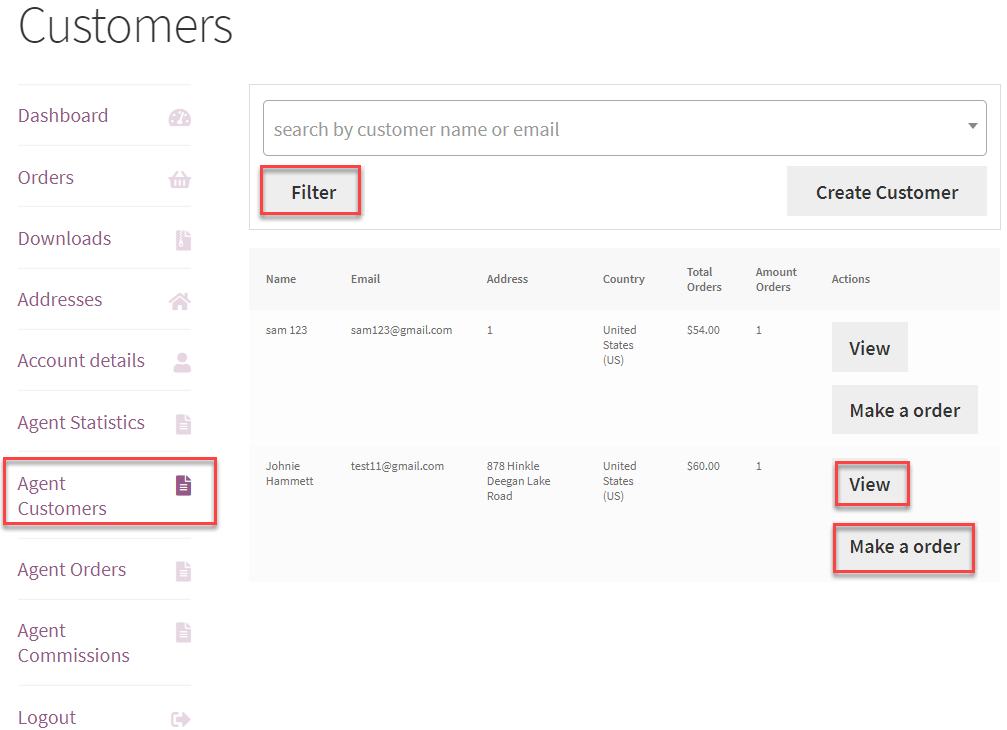Click the Dashboard gauge icon
The height and width of the screenshot is (730, 1007).
(x=180, y=118)
